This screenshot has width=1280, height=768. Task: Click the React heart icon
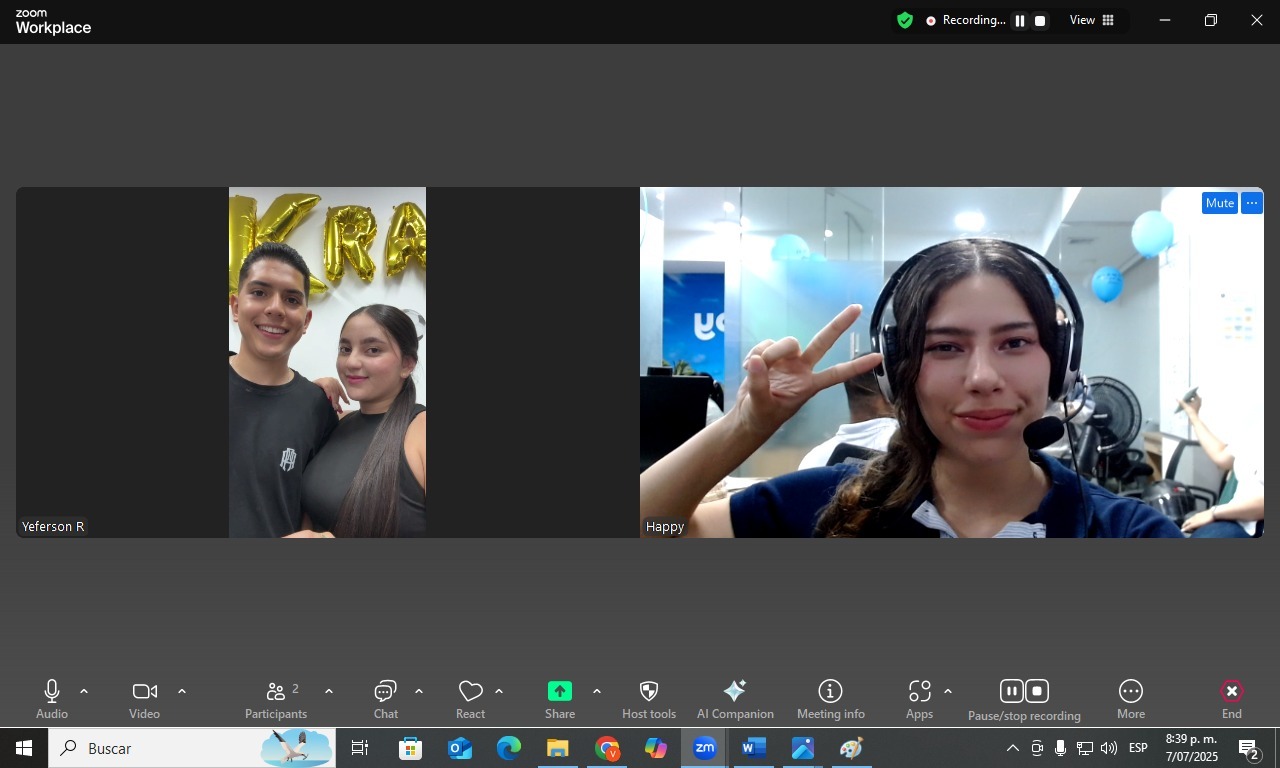[x=470, y=692]
